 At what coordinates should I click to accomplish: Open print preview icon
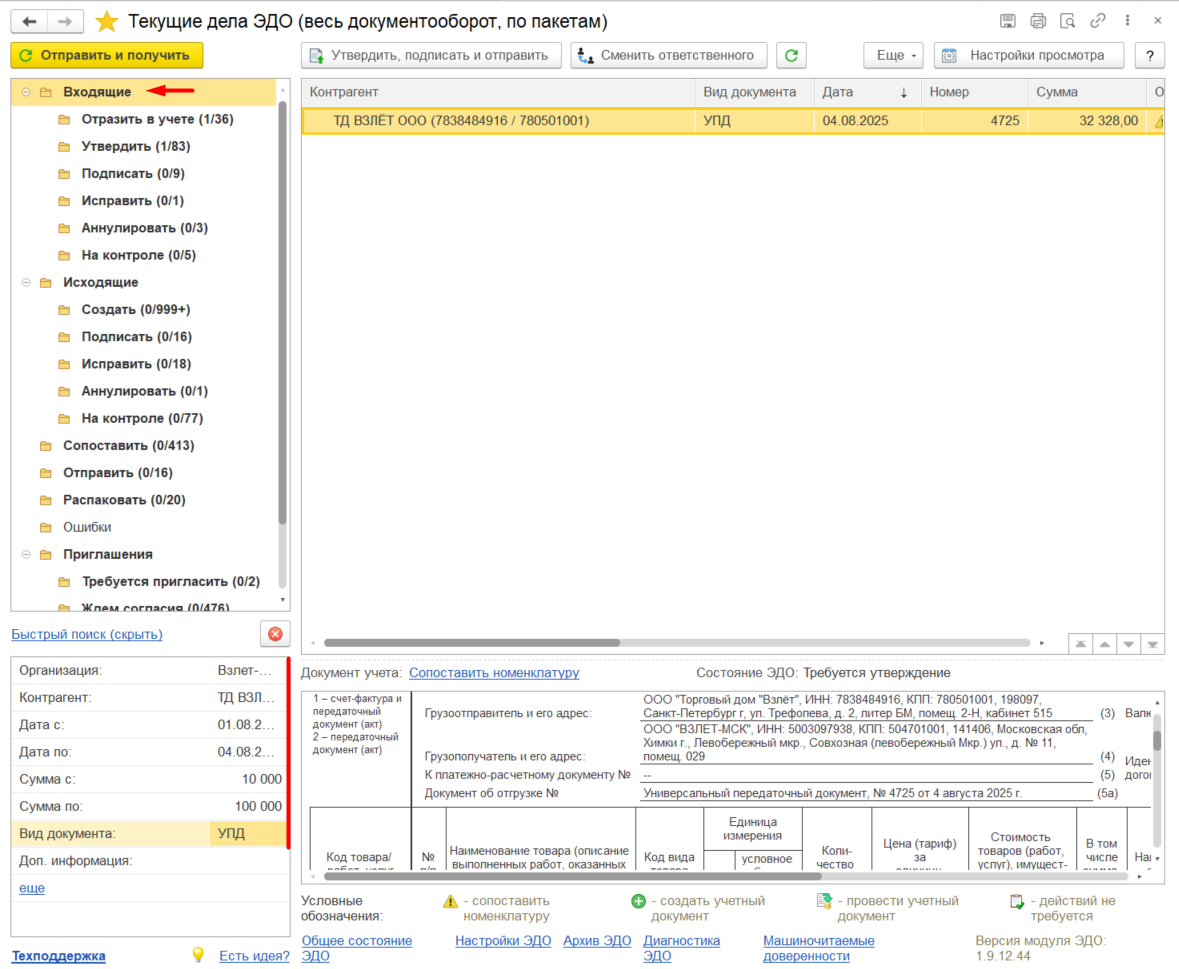[1068, 21]
